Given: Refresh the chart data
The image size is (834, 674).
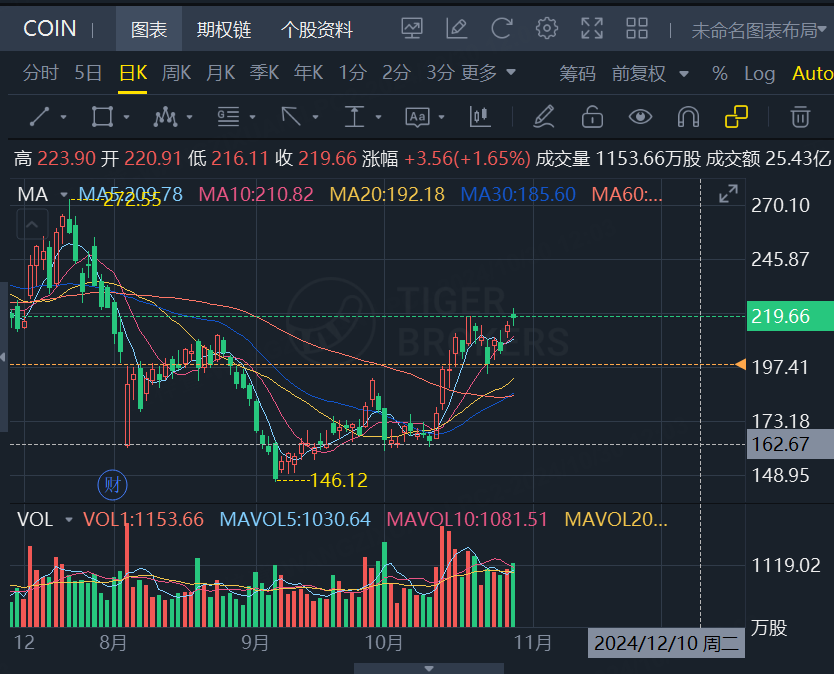Looking at the screenshot, I should pyautogui.click(x=501, y=28).
